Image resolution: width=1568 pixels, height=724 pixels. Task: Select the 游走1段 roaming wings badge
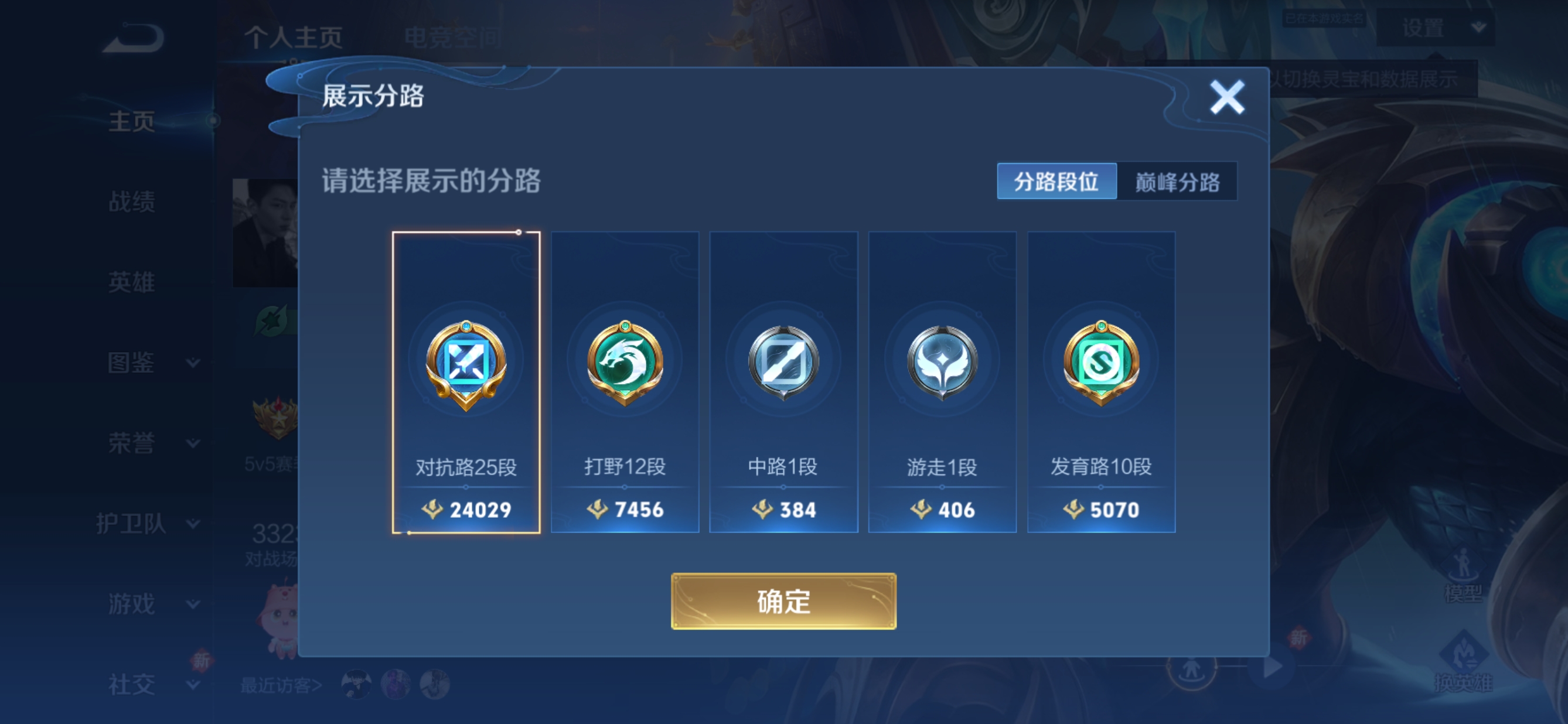click(942, 363)
